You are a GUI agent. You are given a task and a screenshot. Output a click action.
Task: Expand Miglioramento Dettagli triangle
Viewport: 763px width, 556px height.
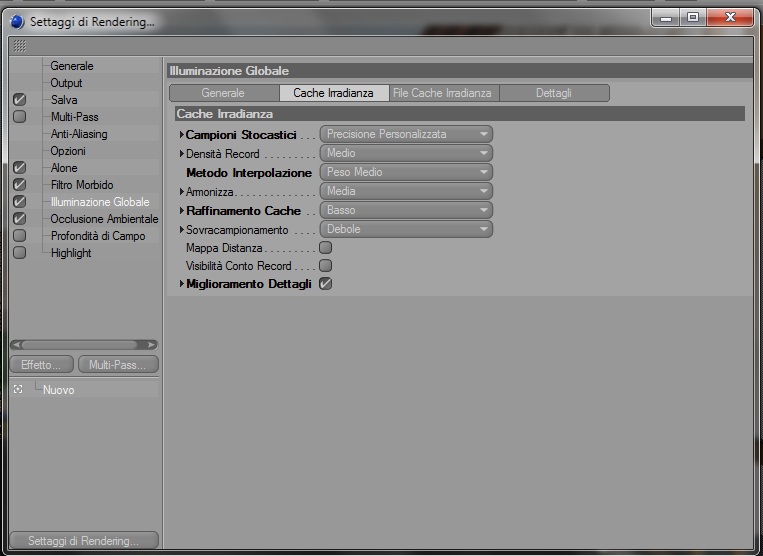[x=182, y=284]
